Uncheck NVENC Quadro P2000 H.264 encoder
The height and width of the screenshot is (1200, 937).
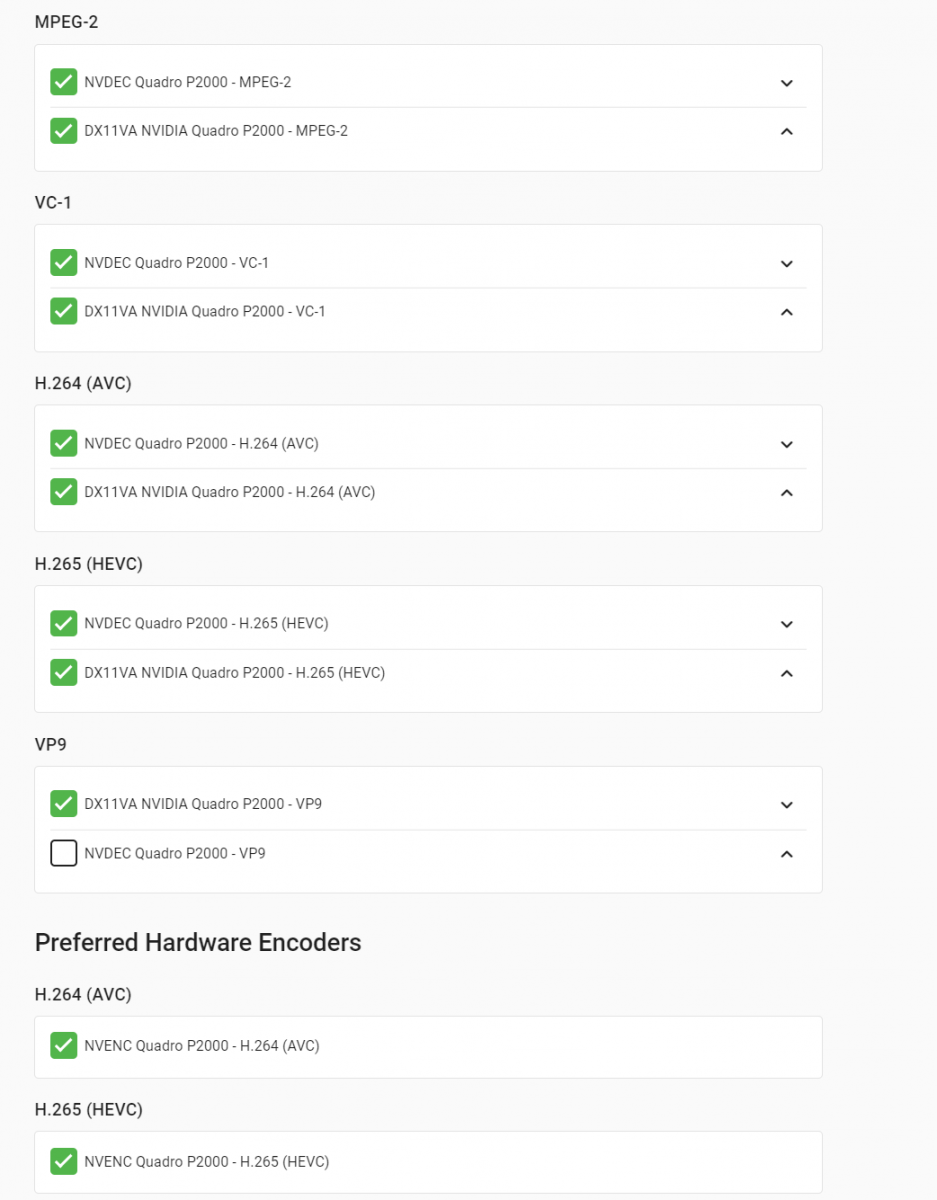tap(64, 1046)
